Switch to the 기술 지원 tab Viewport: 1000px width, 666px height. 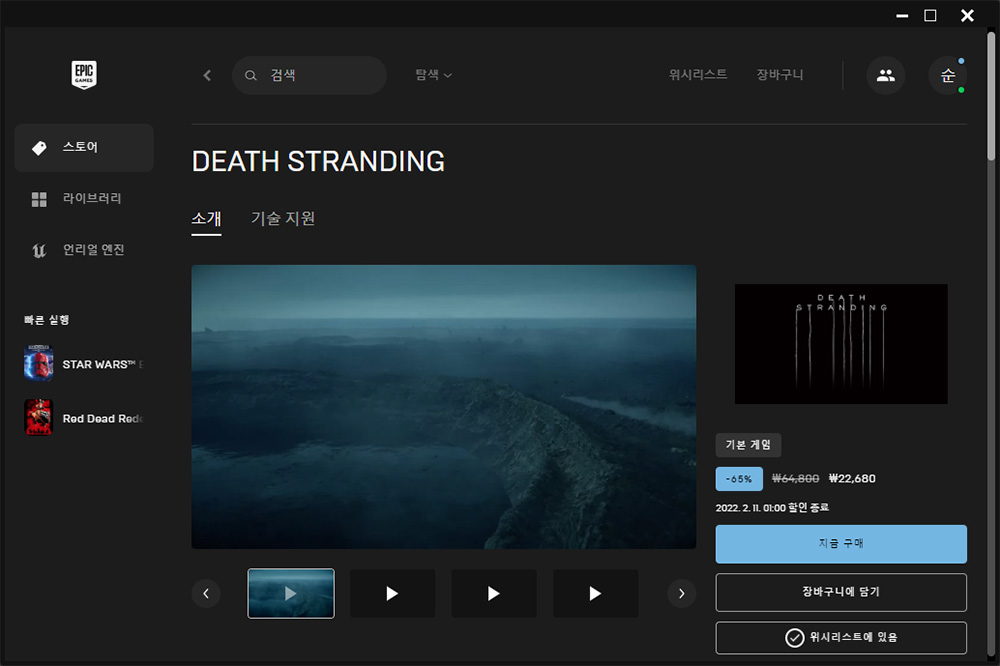coord(283,219)
